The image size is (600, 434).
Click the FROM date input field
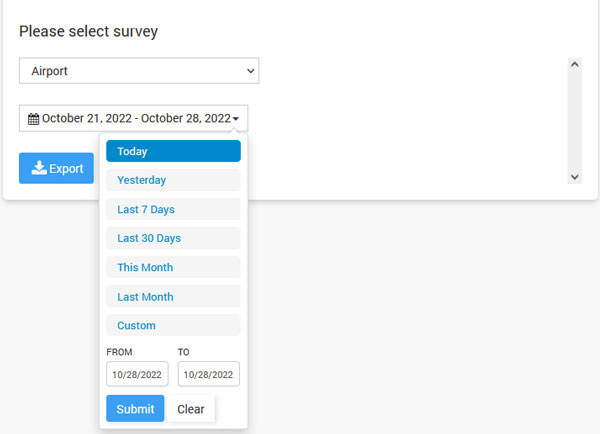(x=137, y=374)
